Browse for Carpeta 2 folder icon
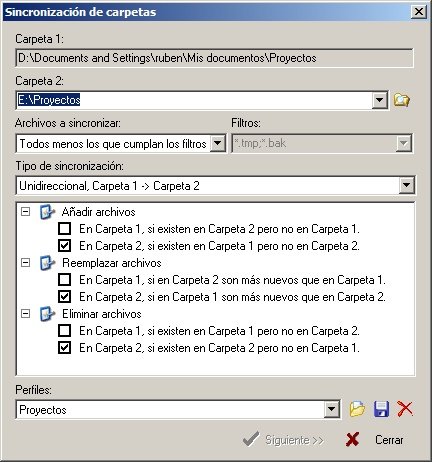The height and width of the screenshot is (462, 432). click(402, 100)
